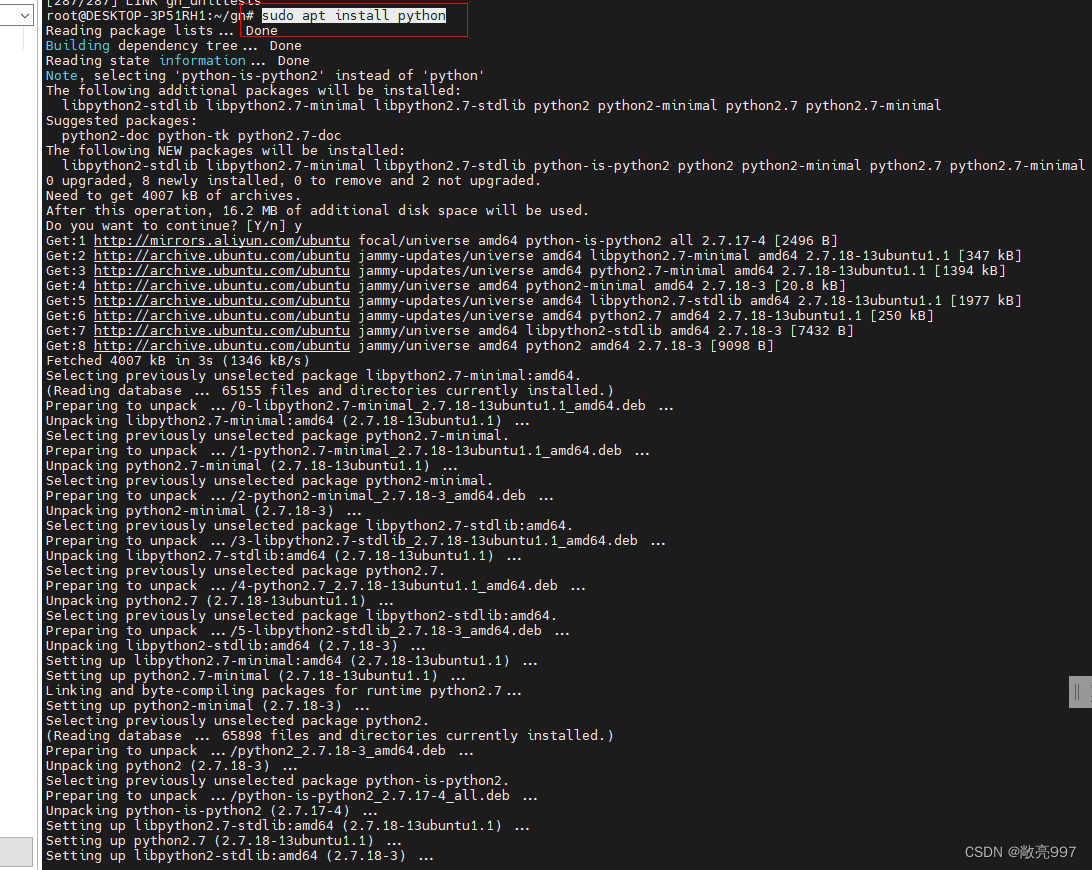Click 'The following NEW packages will be installed:'
Screen dimensions: 1092x870
(x=225, y=150)
